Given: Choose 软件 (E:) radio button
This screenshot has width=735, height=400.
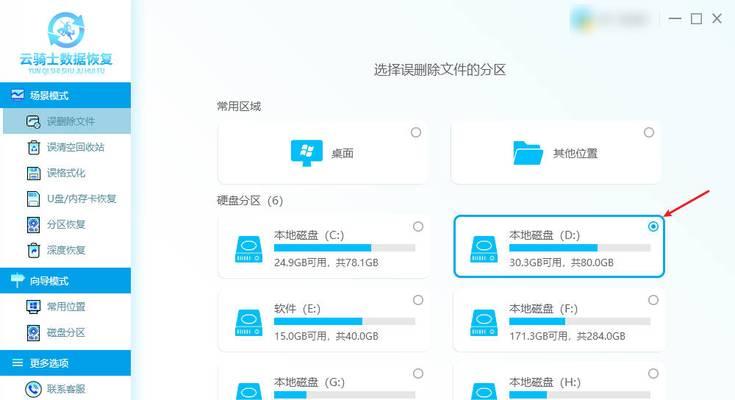Looking at the screenshot, I should pos(418,300).
